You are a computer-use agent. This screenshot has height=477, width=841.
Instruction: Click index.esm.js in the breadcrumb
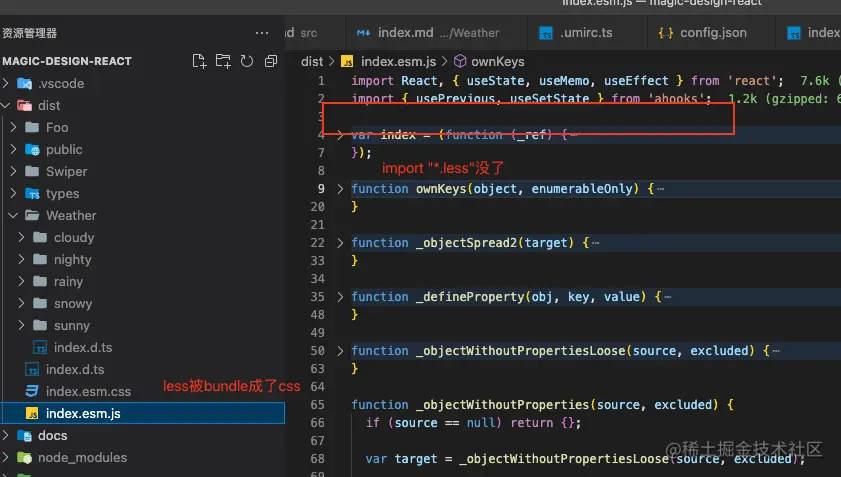(398, 62)
